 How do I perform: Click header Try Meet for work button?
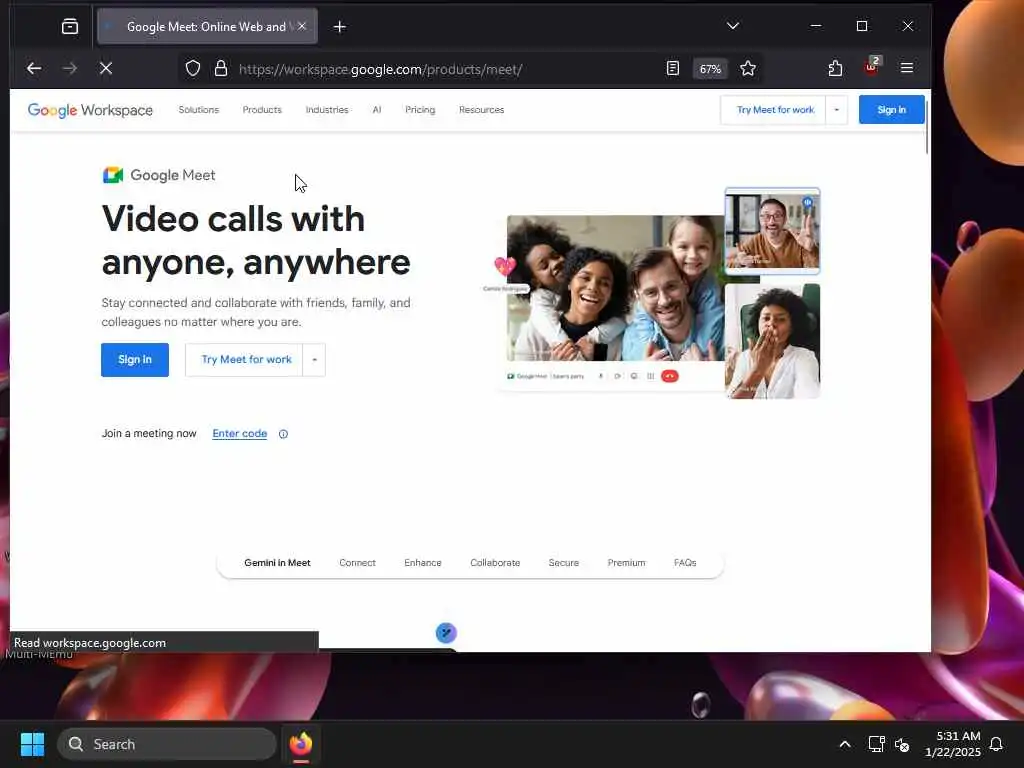[775, 110]
